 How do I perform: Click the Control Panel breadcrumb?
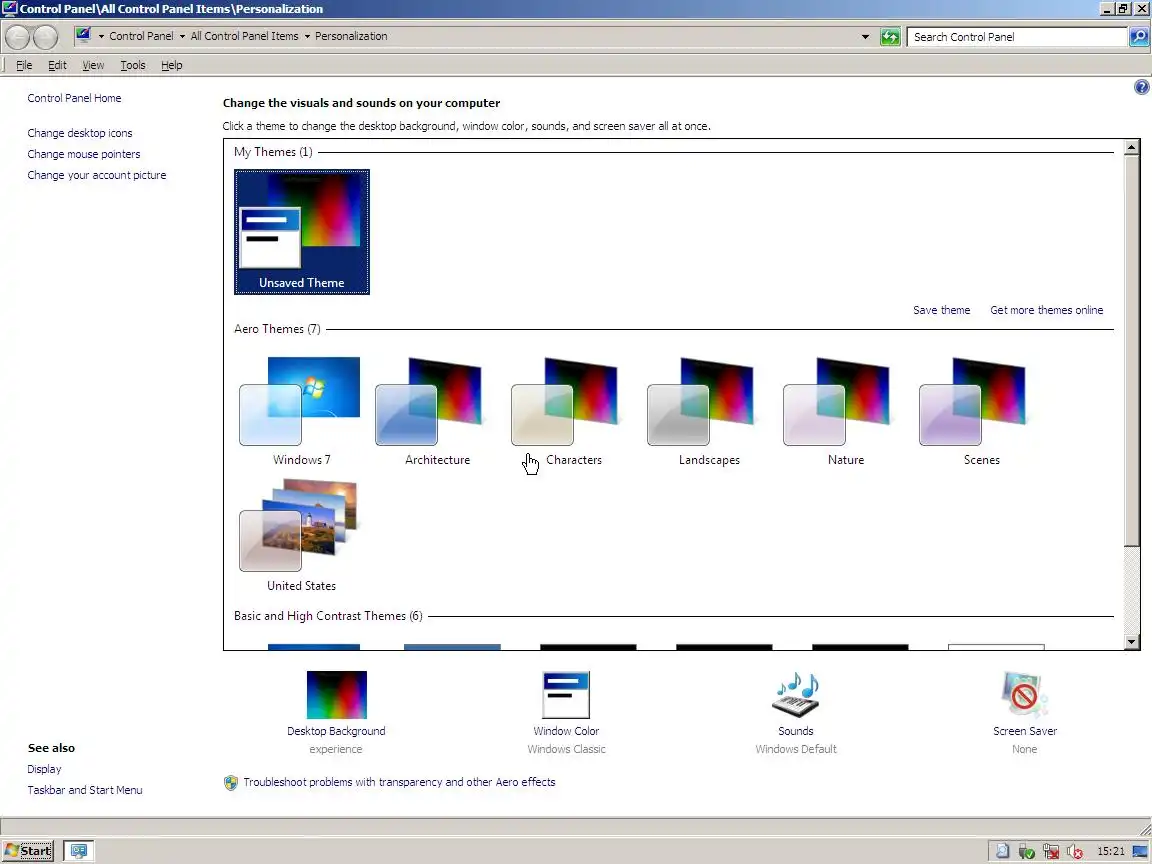[x=141, y=36]
